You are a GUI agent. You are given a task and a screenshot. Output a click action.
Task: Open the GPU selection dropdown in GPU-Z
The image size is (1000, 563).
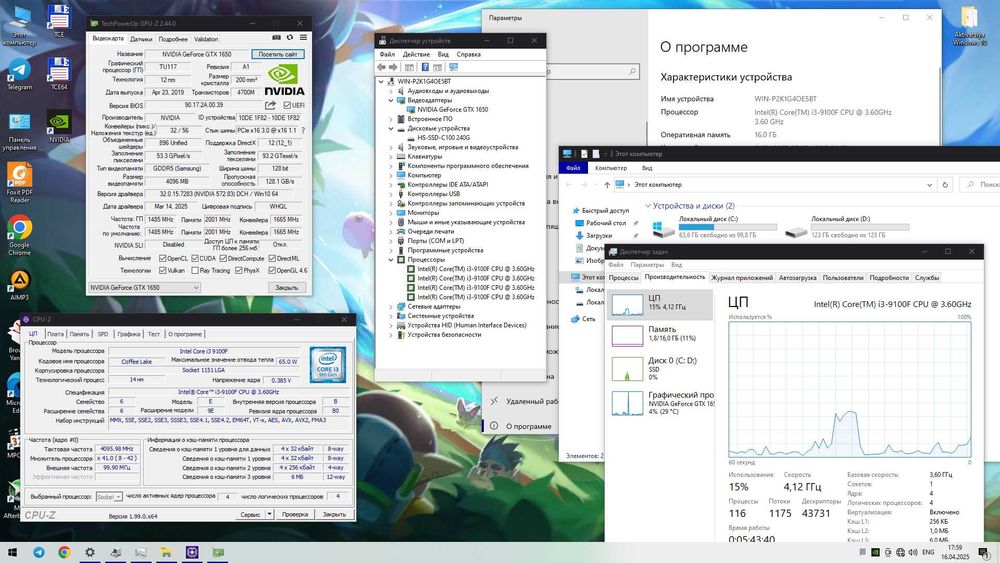(144, 288)
